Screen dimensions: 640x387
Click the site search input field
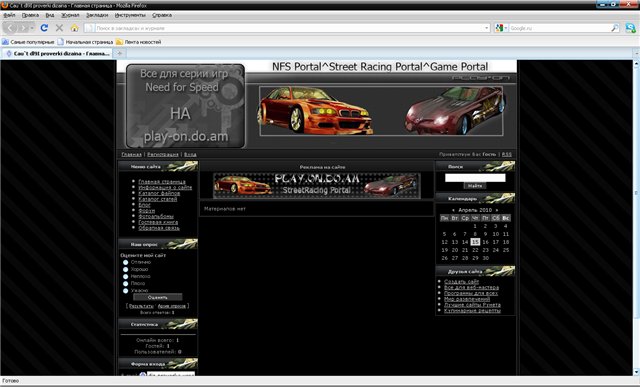(475, 178)
